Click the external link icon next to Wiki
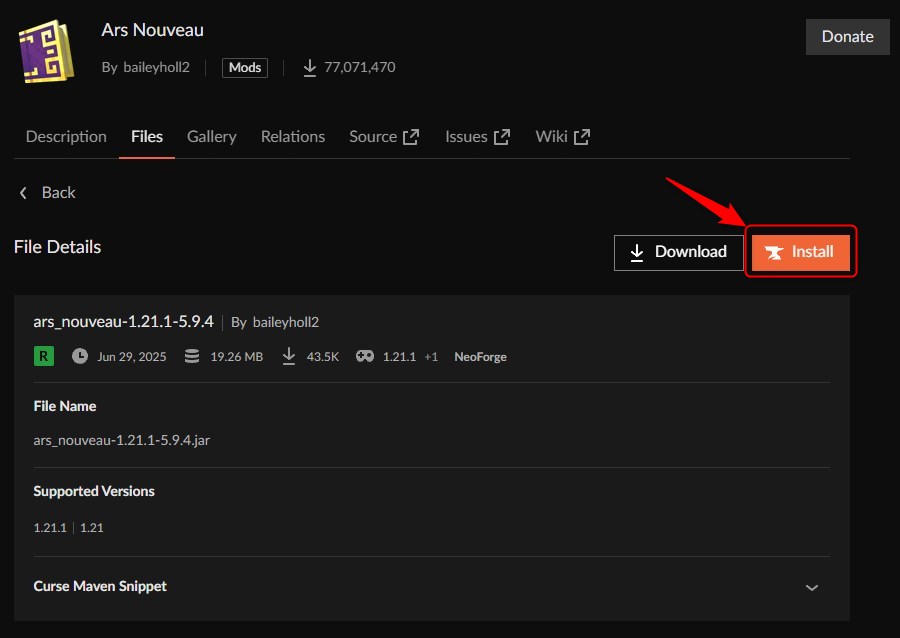Screen dimensions: 900x638 click(x=581, y=137)
